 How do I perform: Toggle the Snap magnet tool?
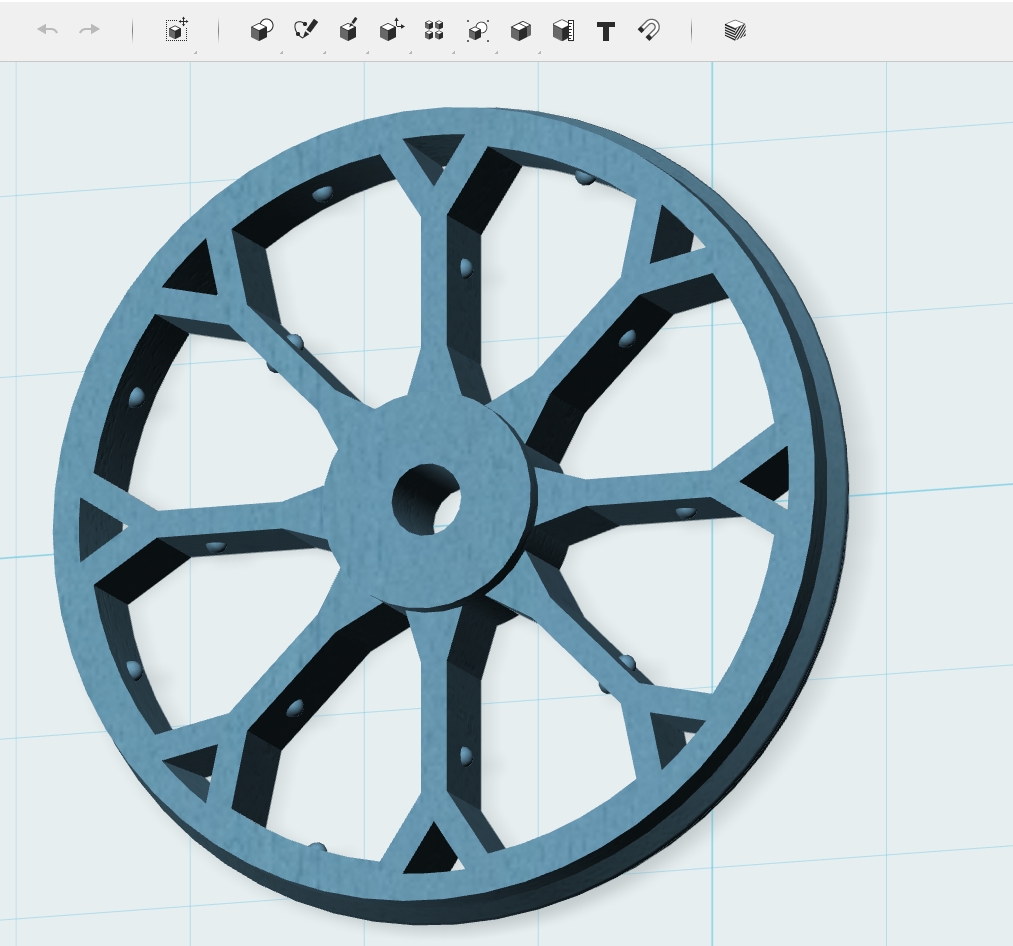(x=649, y=30)
